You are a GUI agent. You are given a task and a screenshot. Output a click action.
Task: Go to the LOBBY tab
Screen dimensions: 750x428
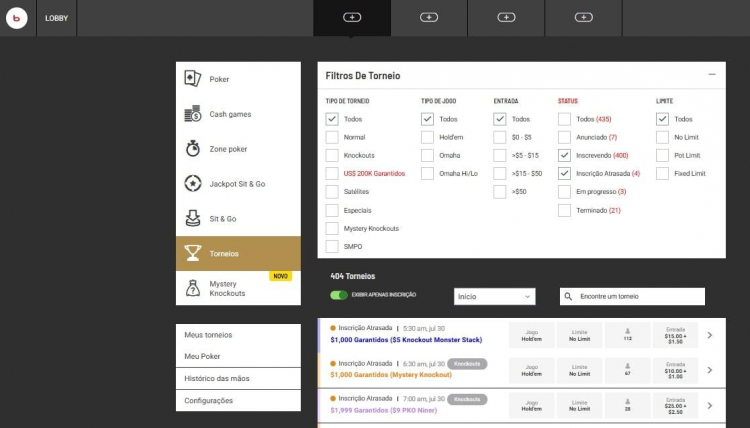coord(56,17)
